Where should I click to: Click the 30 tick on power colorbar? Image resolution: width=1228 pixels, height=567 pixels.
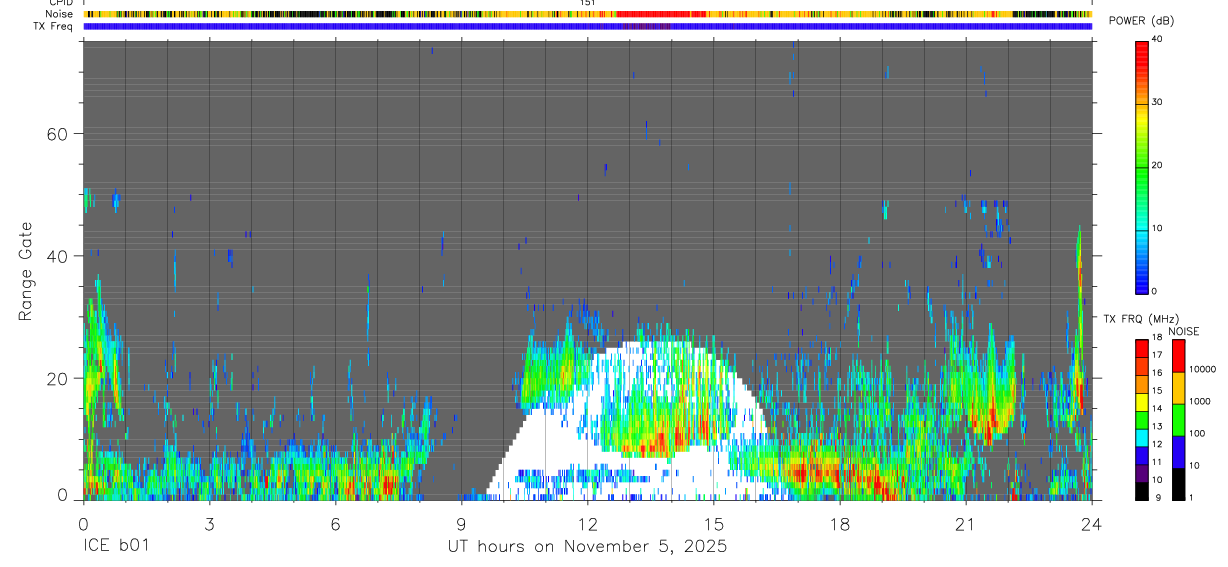pos(1156,102)
